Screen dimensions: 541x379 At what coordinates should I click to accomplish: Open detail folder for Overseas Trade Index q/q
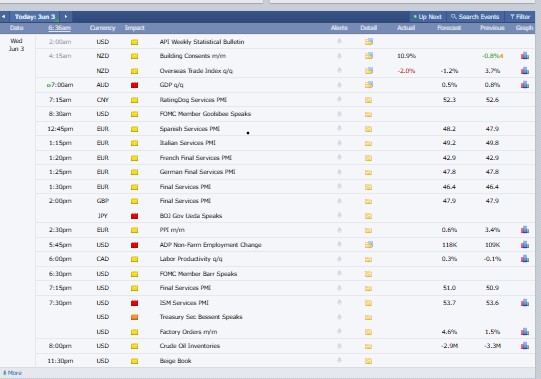click(368, 71)
